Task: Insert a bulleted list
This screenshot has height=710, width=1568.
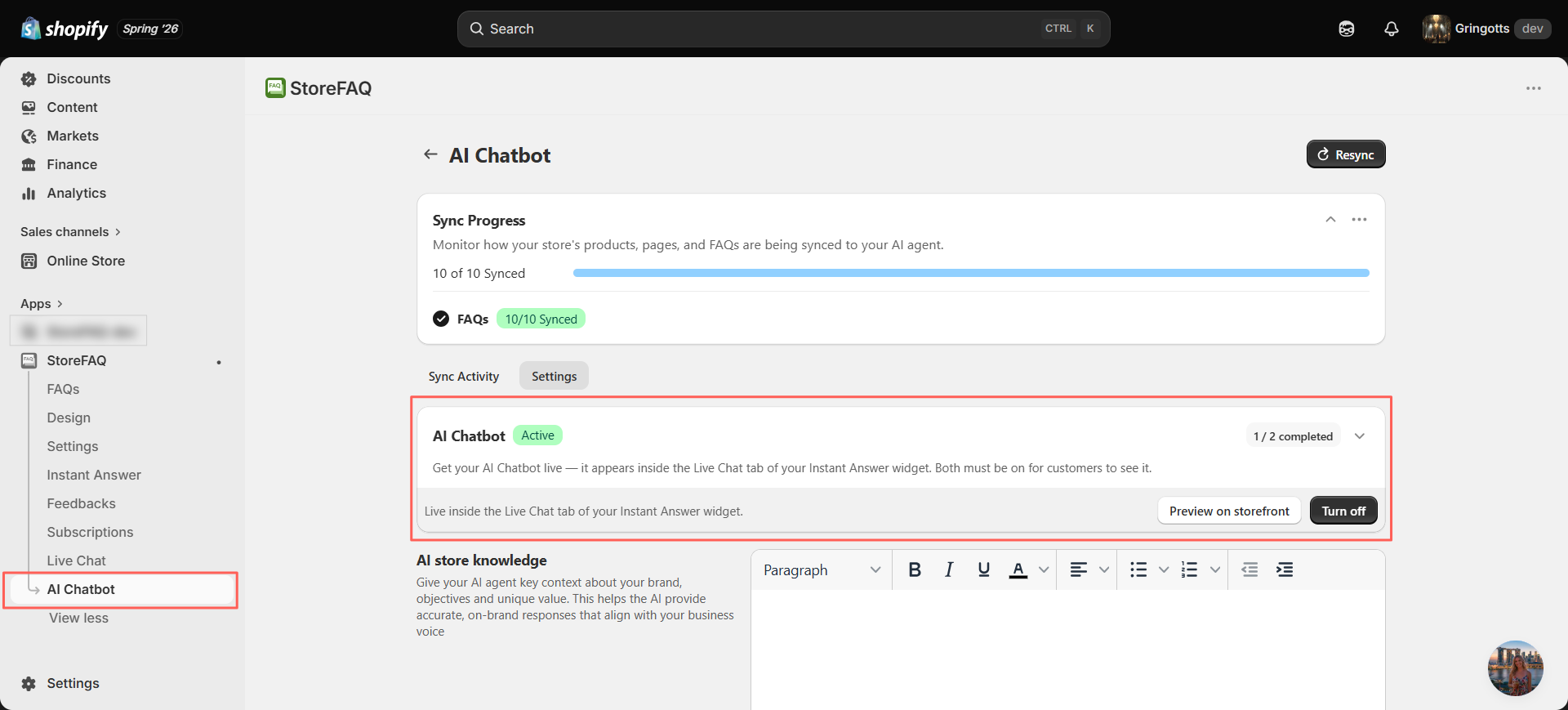Action: [1138, 569]
